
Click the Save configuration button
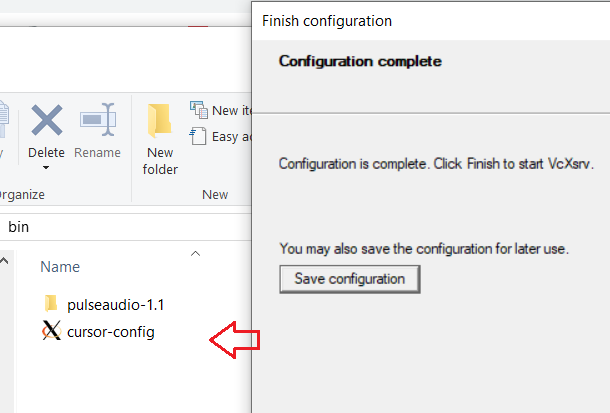[x=349, y=279]
